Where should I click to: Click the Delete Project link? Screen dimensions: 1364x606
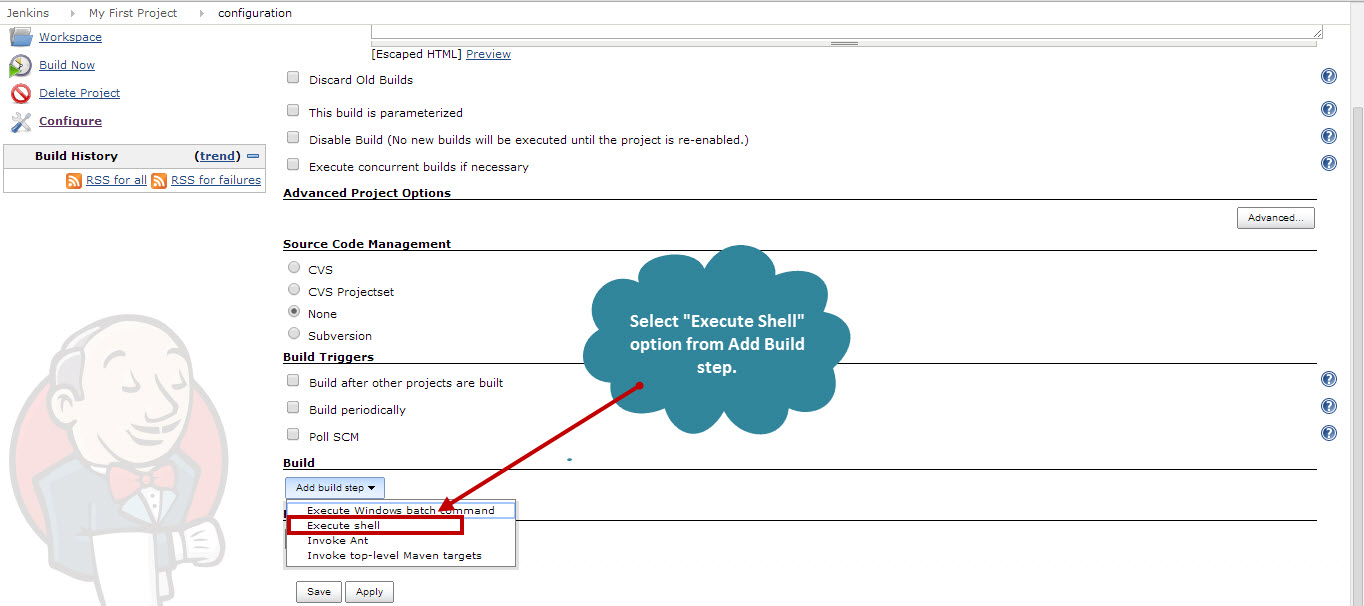pyautogui.click(x=79, y=93)
